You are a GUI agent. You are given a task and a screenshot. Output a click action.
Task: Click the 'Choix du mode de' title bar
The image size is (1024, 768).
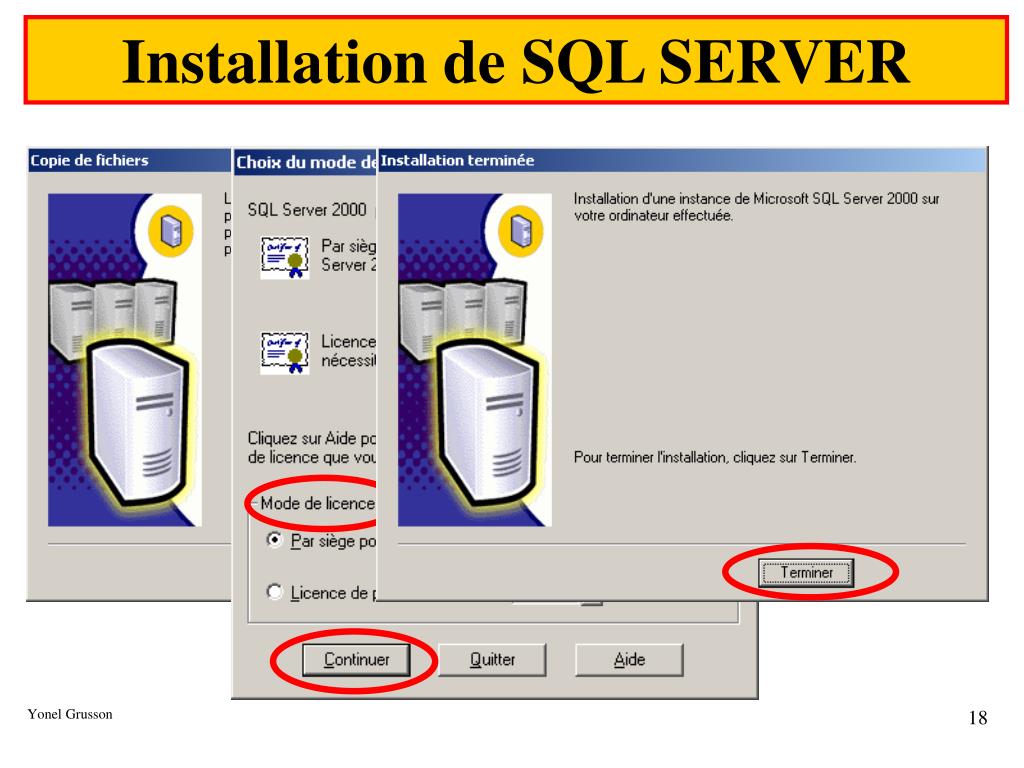click(306, 162)
